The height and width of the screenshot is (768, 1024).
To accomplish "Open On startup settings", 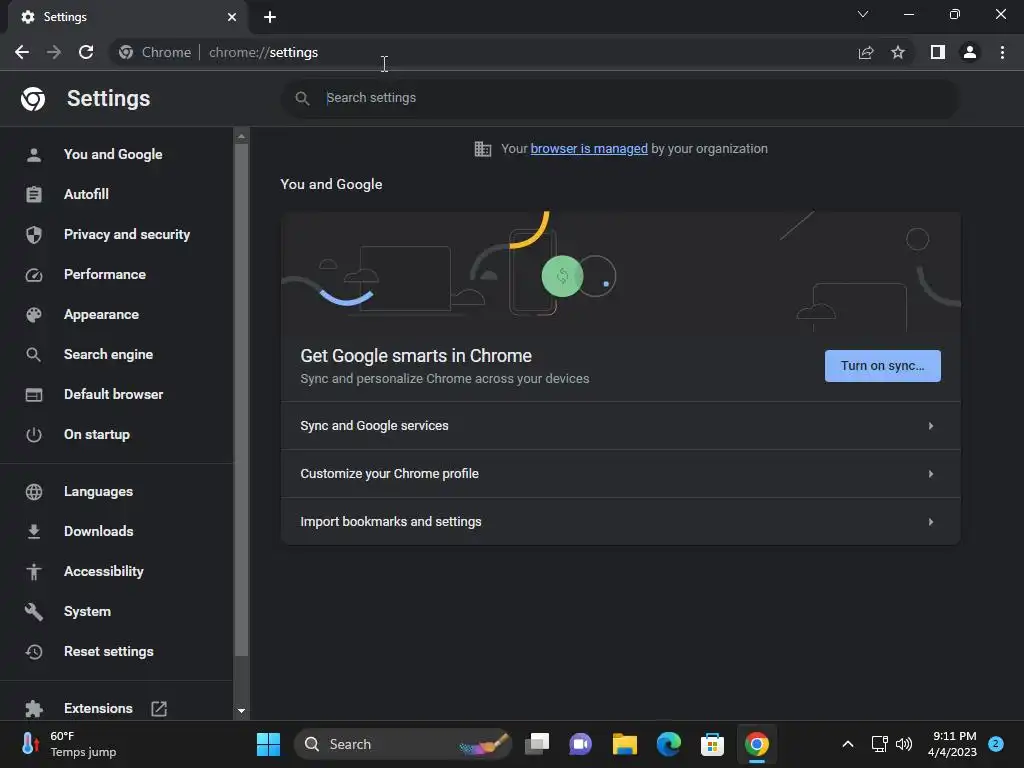I will click(97, 434).
